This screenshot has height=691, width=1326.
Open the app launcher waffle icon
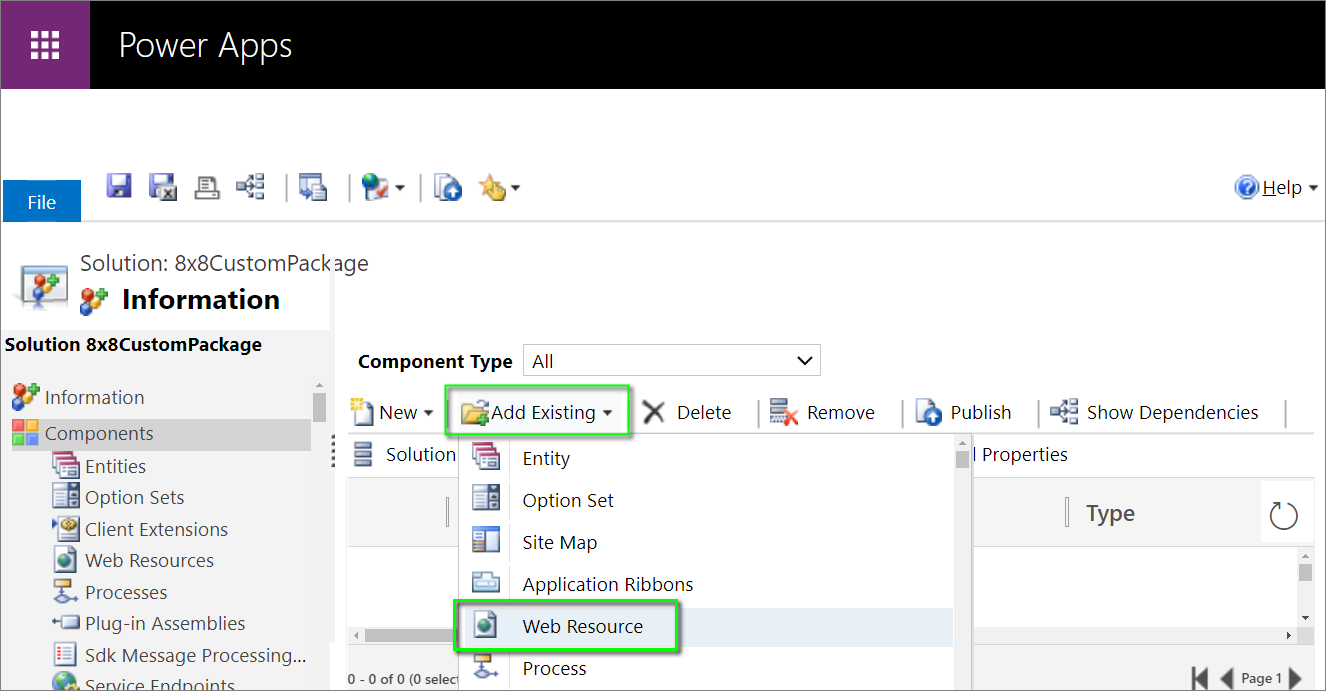(45, 45)
